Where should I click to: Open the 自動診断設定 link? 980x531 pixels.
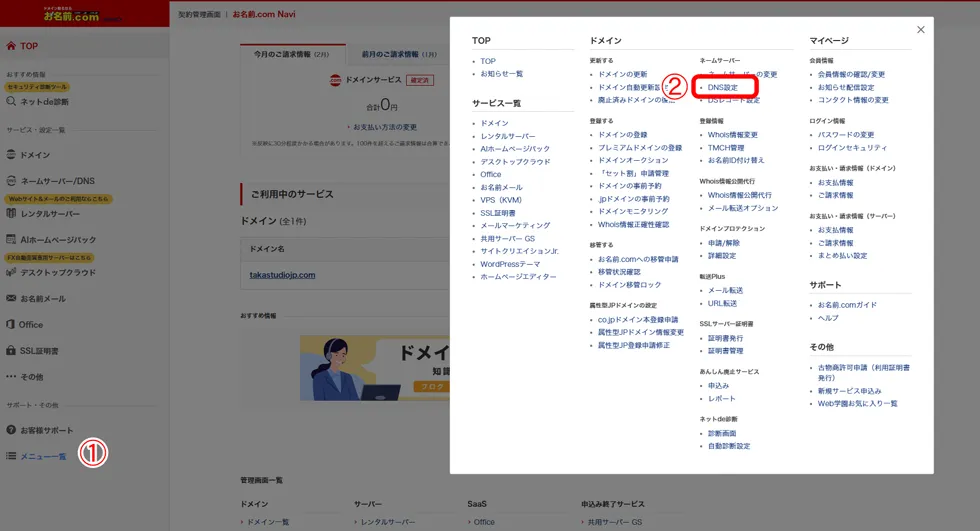(729, 447)
